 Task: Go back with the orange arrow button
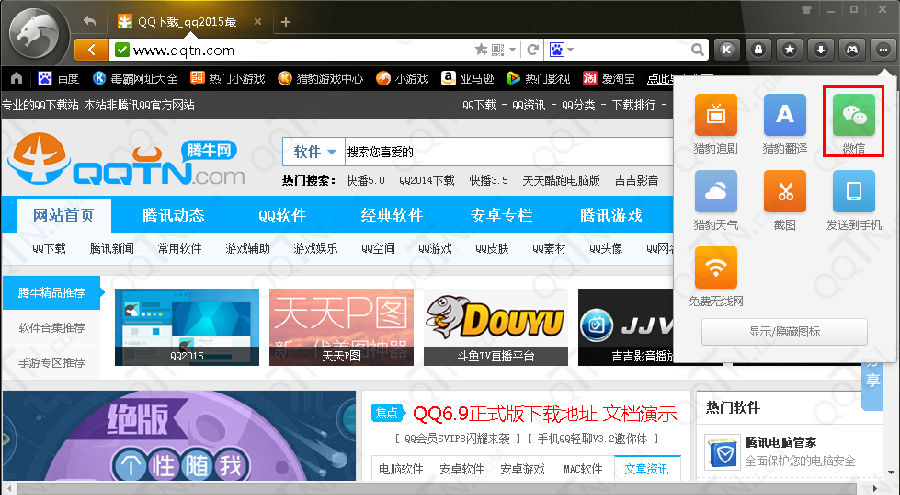(91, 50)
